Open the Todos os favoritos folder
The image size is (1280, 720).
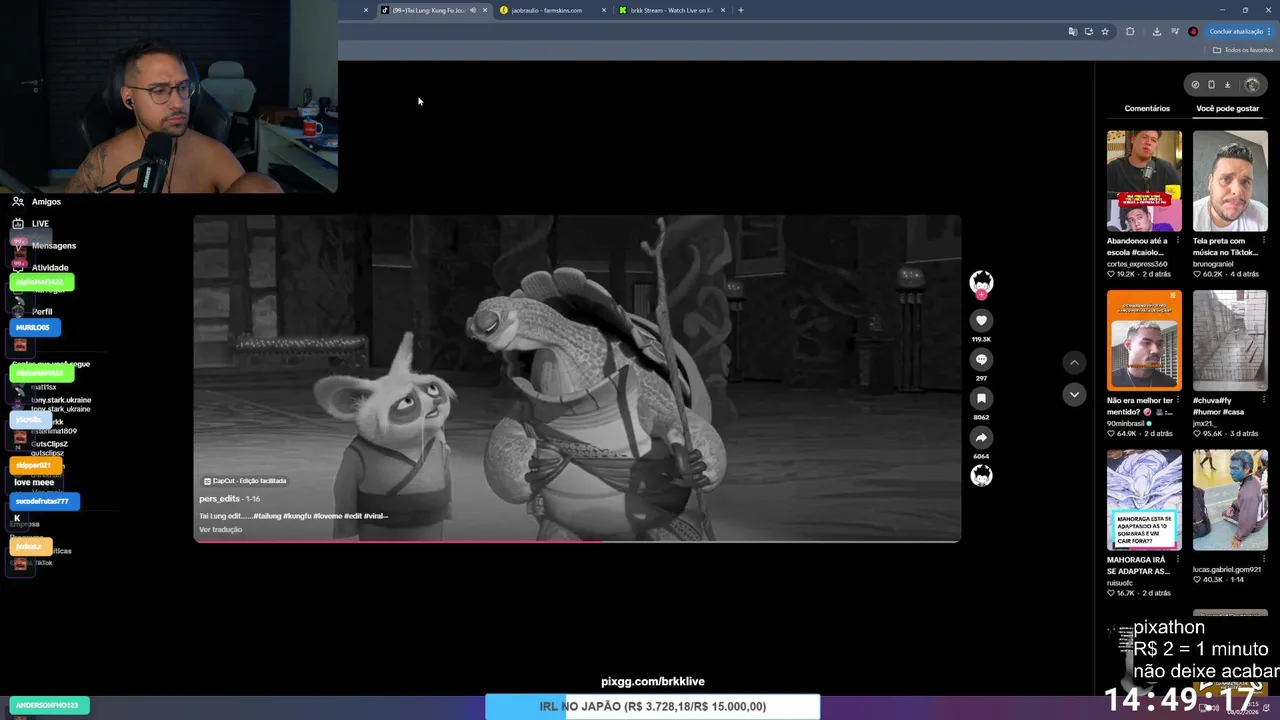1244,50
